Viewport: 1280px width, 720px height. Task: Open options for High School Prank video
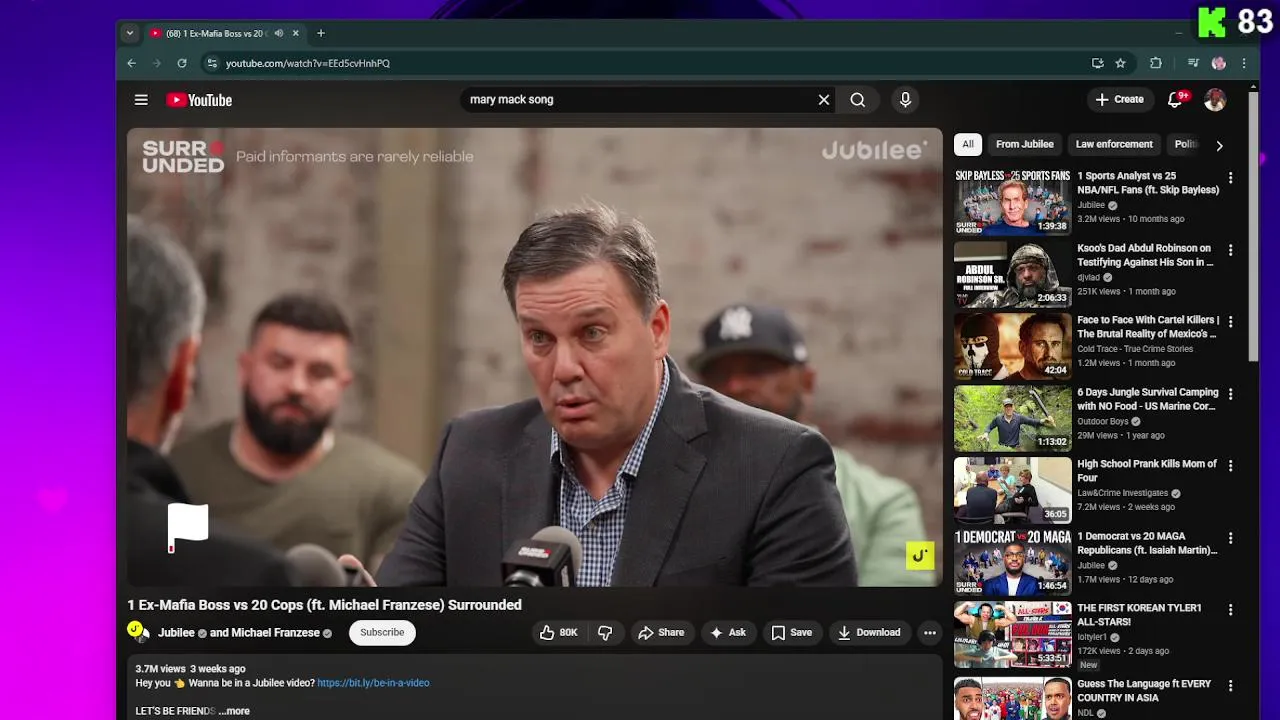click(x=1230, y=466)
